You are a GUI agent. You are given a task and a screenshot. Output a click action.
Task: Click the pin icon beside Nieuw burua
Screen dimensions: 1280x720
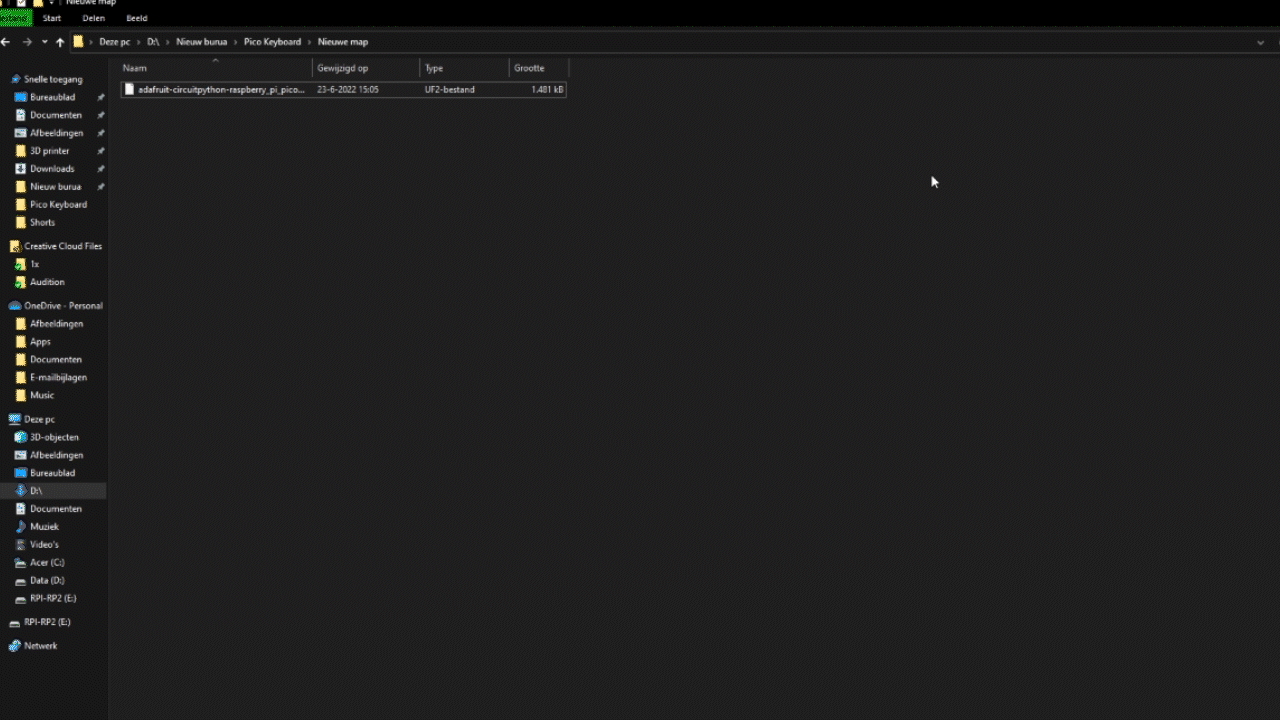101,187
